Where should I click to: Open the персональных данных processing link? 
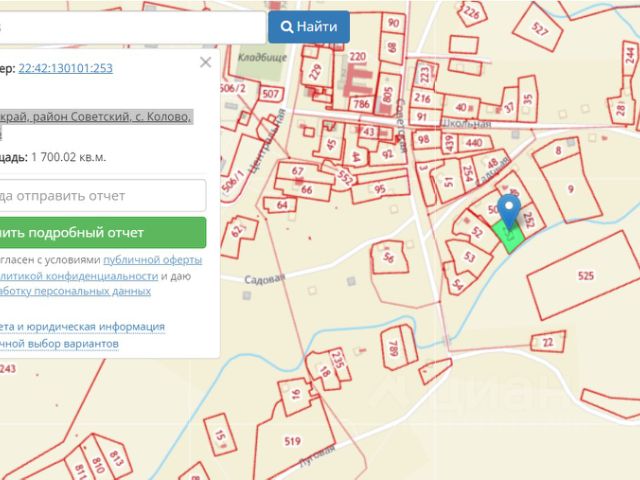(x=75, y=291)
